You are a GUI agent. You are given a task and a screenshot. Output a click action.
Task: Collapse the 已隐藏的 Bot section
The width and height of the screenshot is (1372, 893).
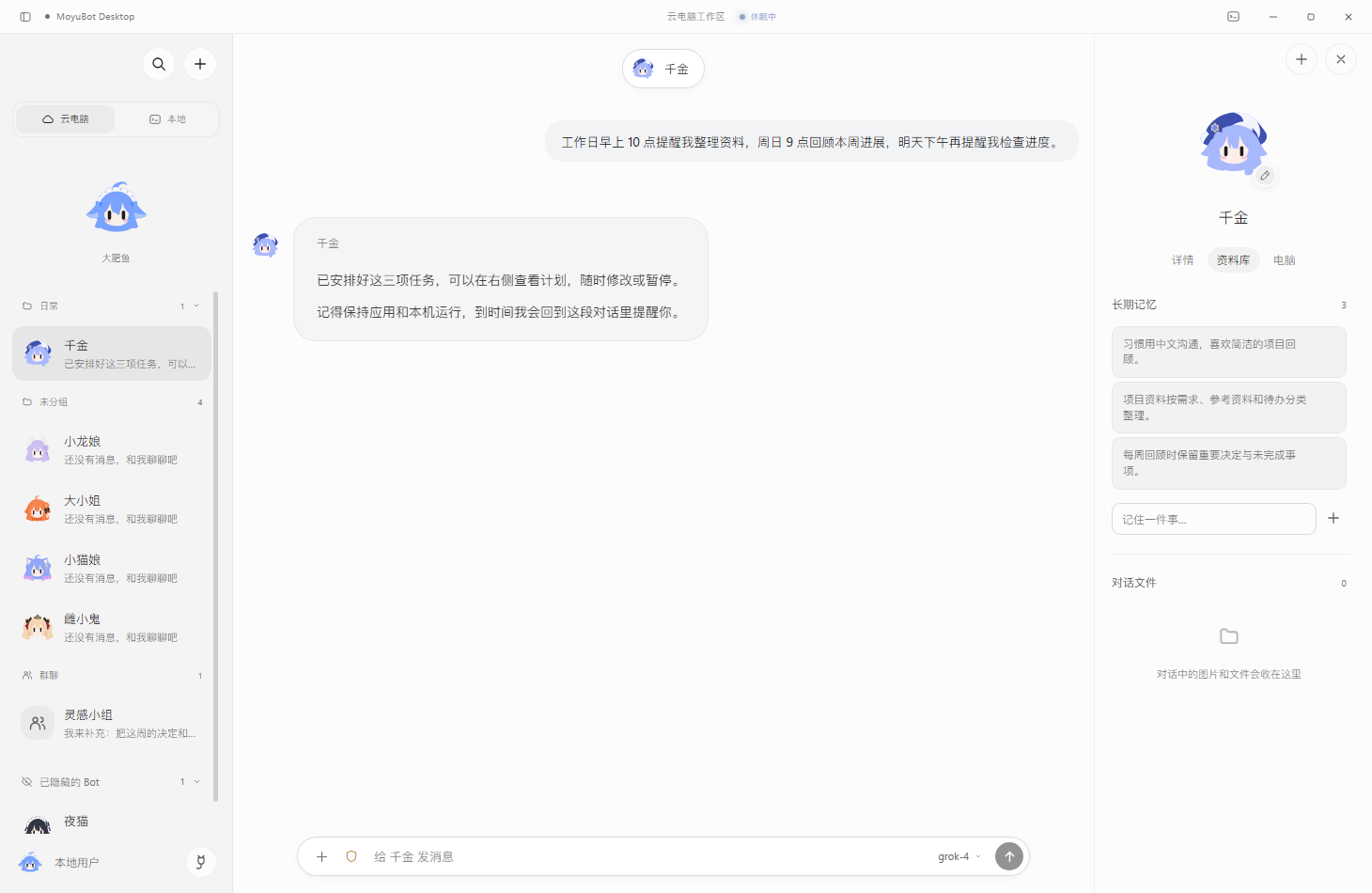point(196,781)
